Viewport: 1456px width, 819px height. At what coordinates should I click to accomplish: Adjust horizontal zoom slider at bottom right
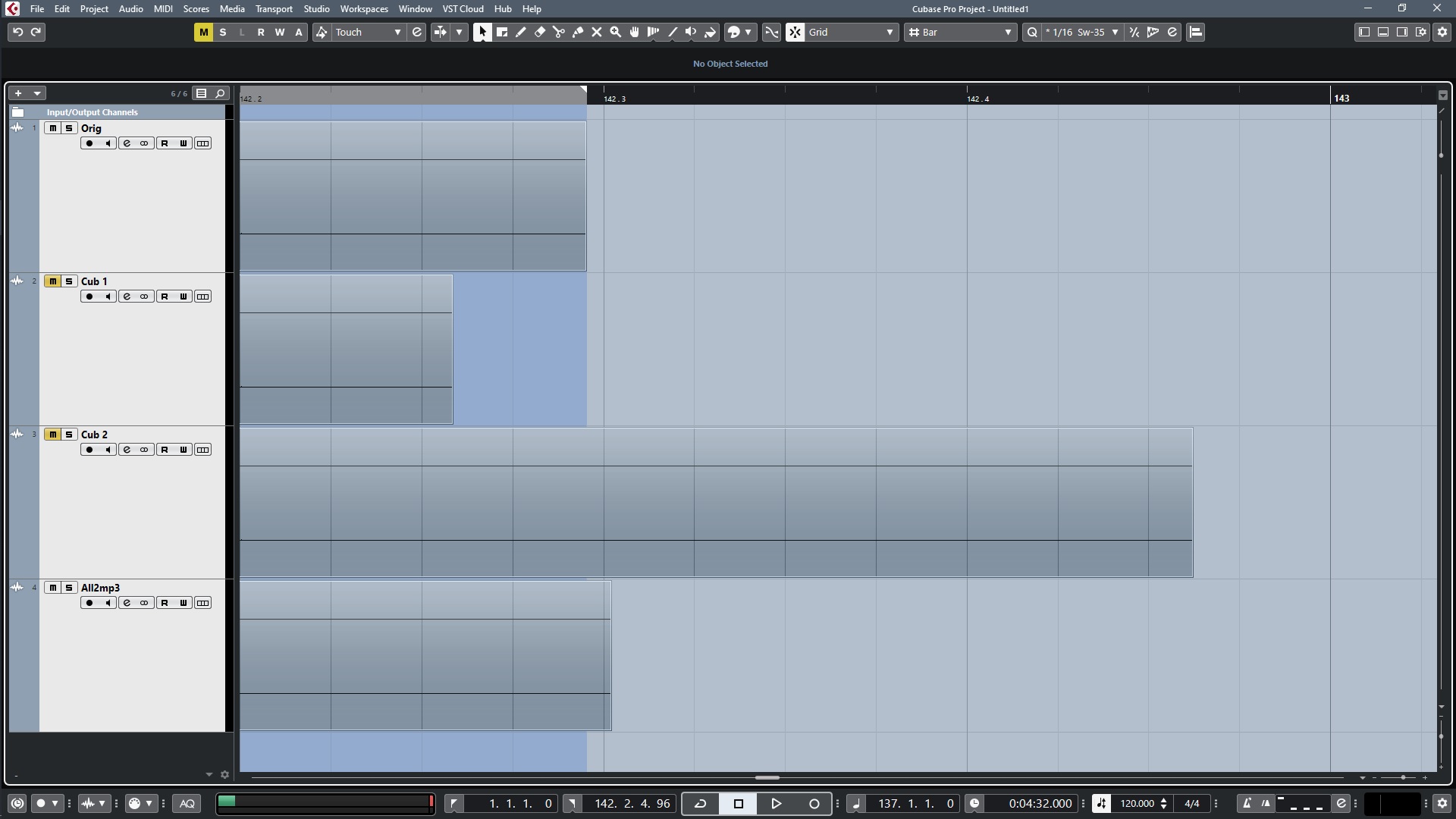pos(1403,777)
